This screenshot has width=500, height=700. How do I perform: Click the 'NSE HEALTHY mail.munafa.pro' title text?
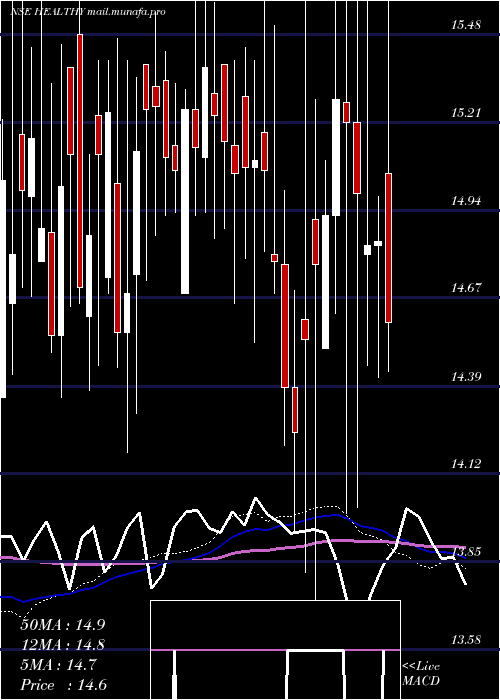88,12
